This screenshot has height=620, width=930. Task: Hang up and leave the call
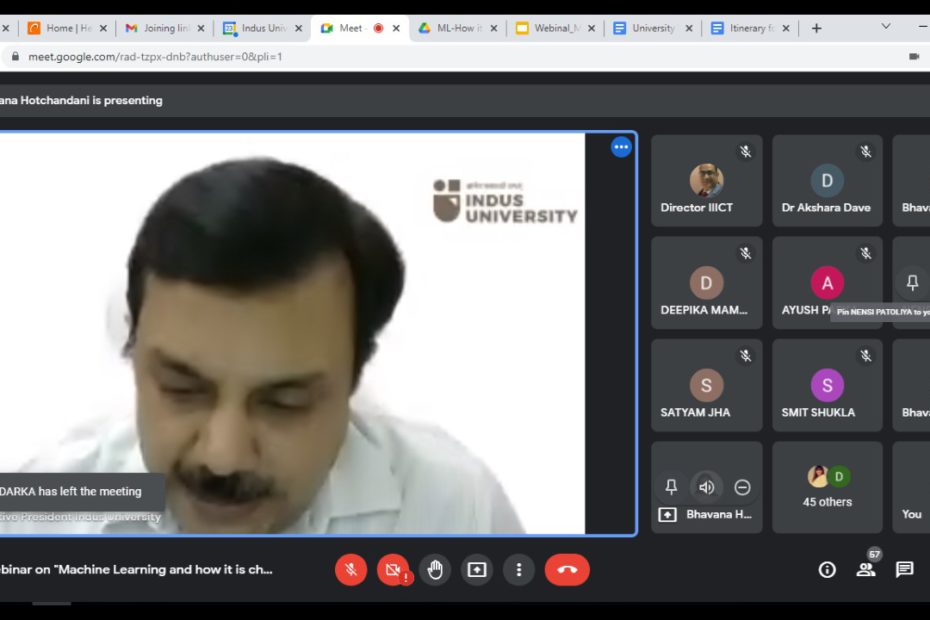(567, 569)
